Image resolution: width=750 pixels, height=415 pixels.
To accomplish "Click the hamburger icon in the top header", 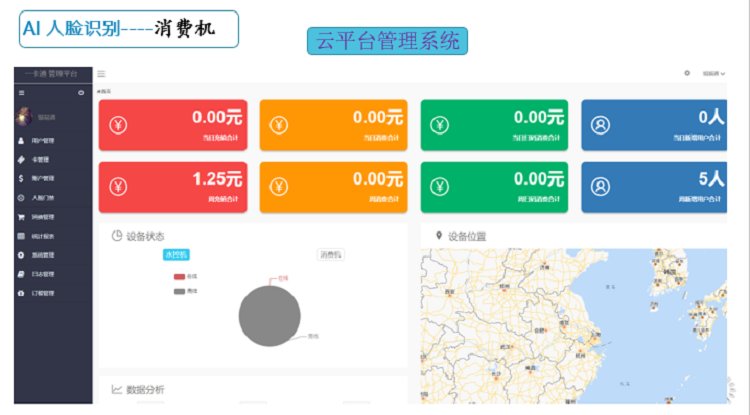I will pyautogui.click(x=101, y=73).
